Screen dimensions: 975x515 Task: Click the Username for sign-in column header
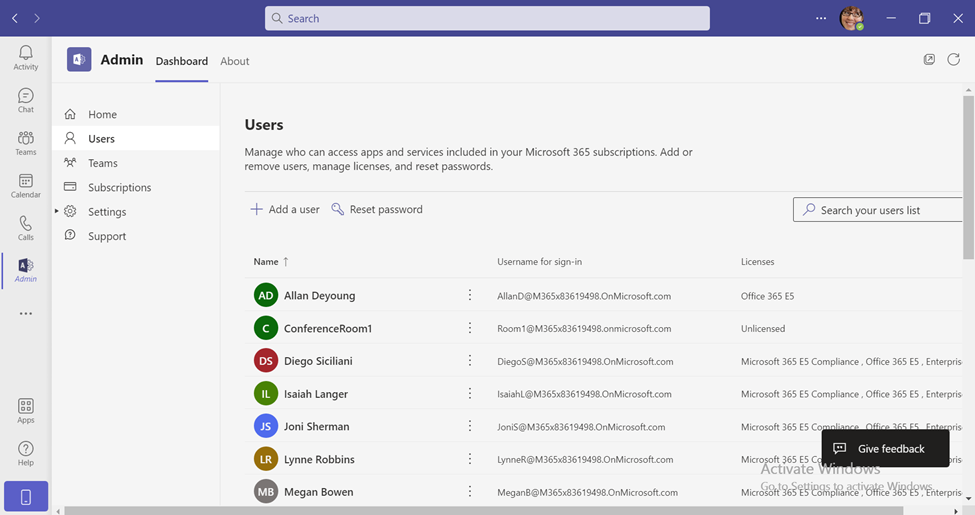pos(540,262)
